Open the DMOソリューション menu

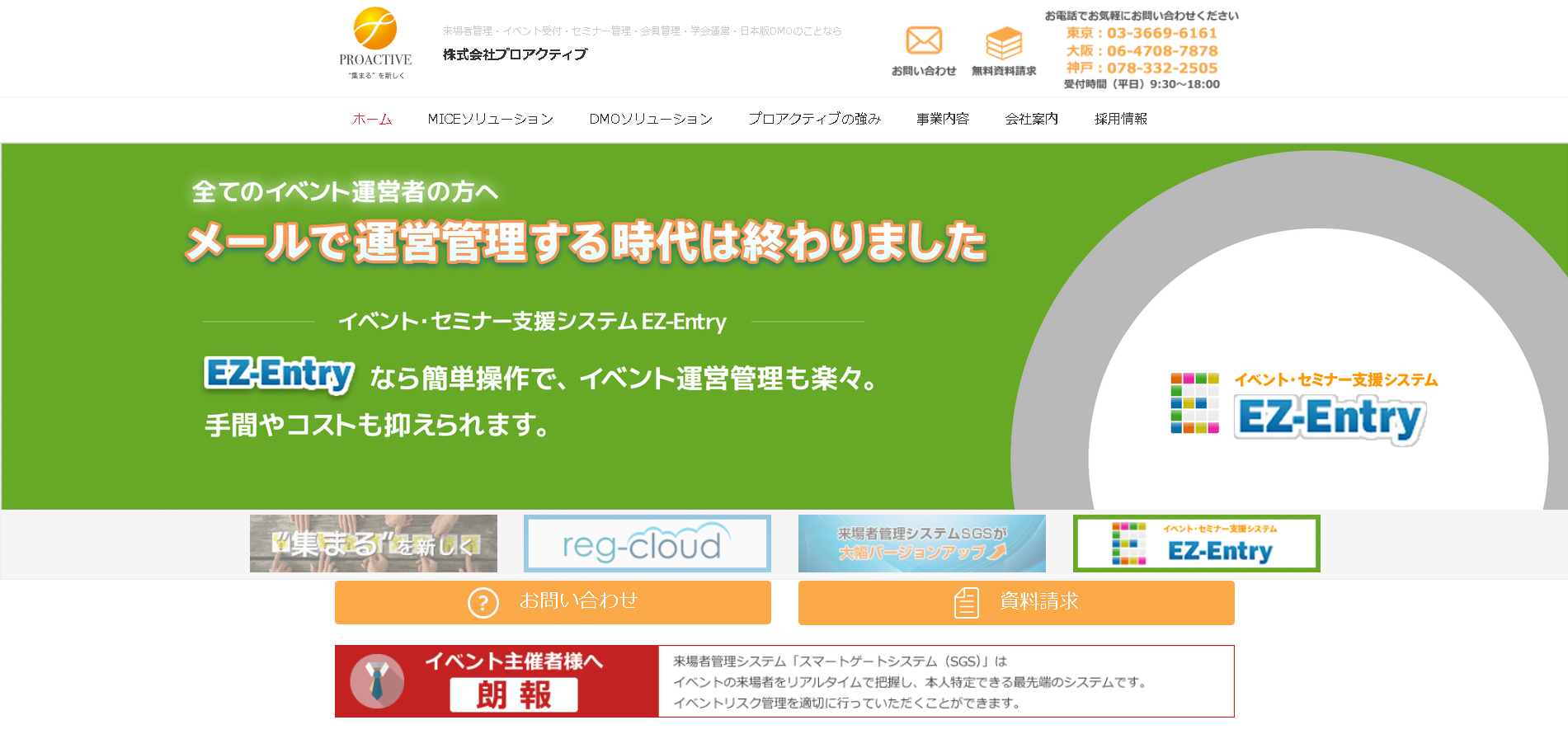pos(651,119)
